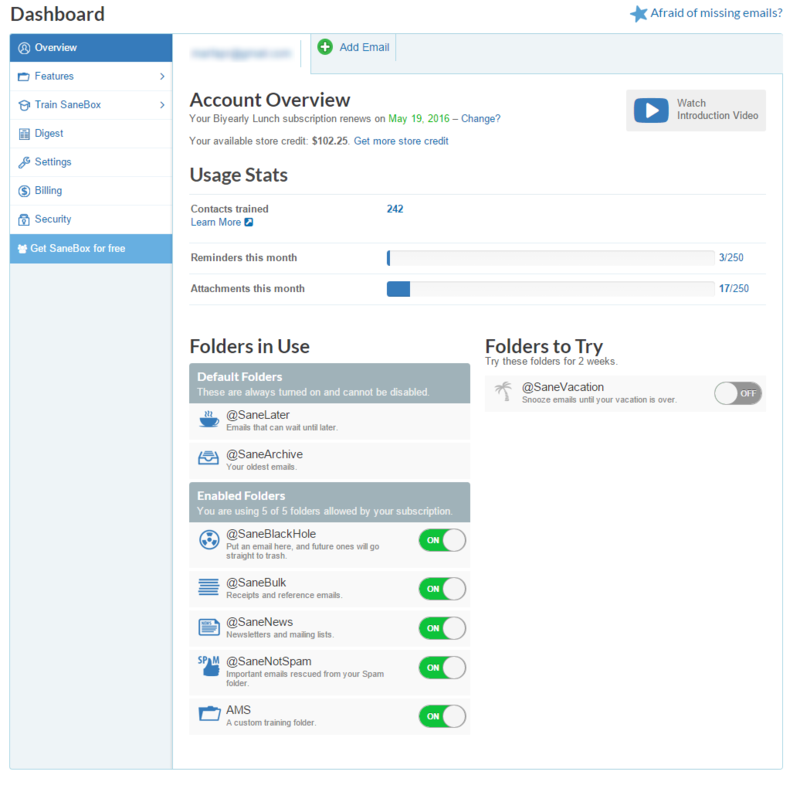The height and width of the screenshot is (792, 800).
Task: Click the AMS custom folder icon
Action: point(209,713)
